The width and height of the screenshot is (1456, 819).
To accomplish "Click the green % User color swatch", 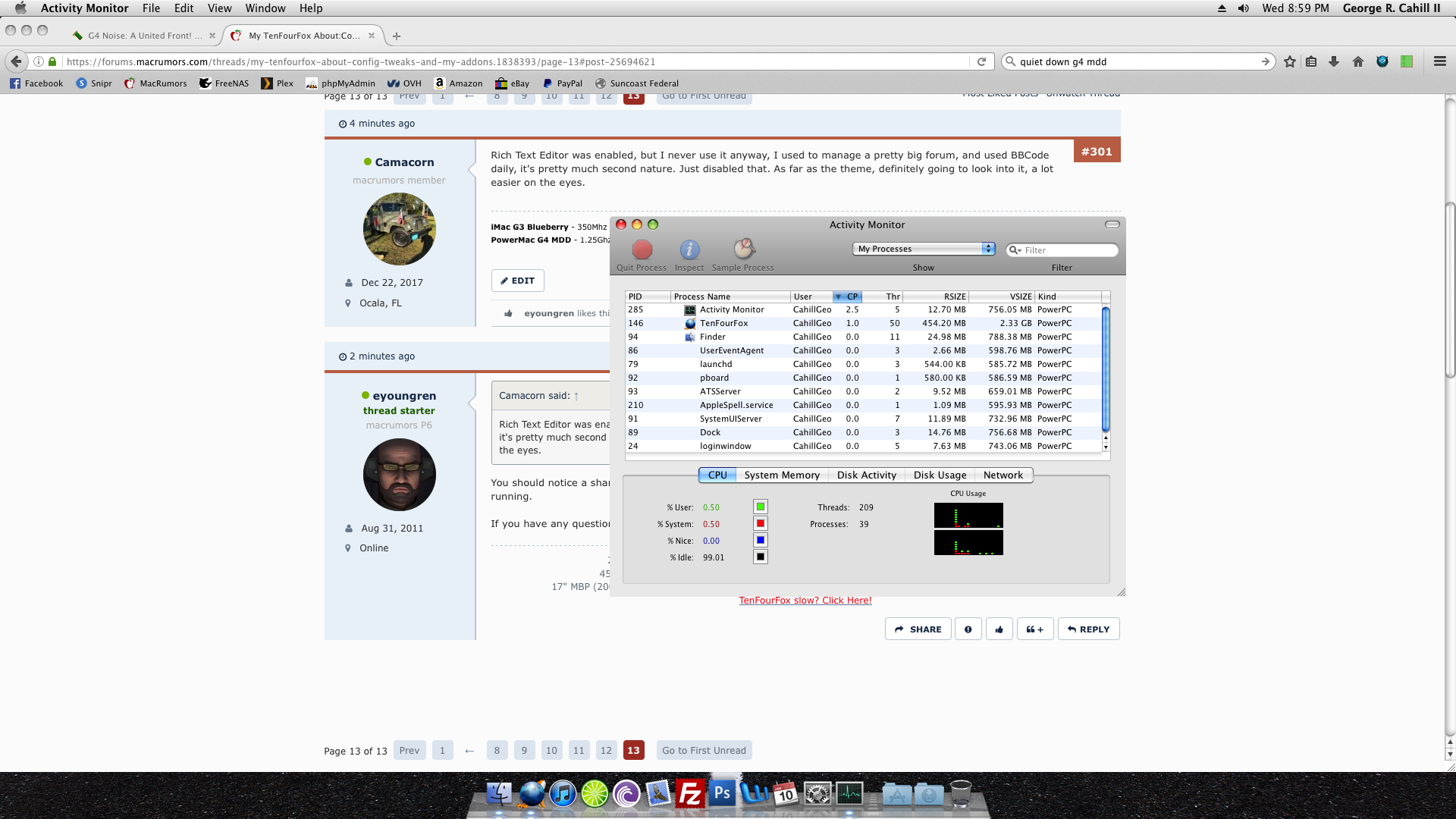I will pyautogui.click(x=761, y=507).
